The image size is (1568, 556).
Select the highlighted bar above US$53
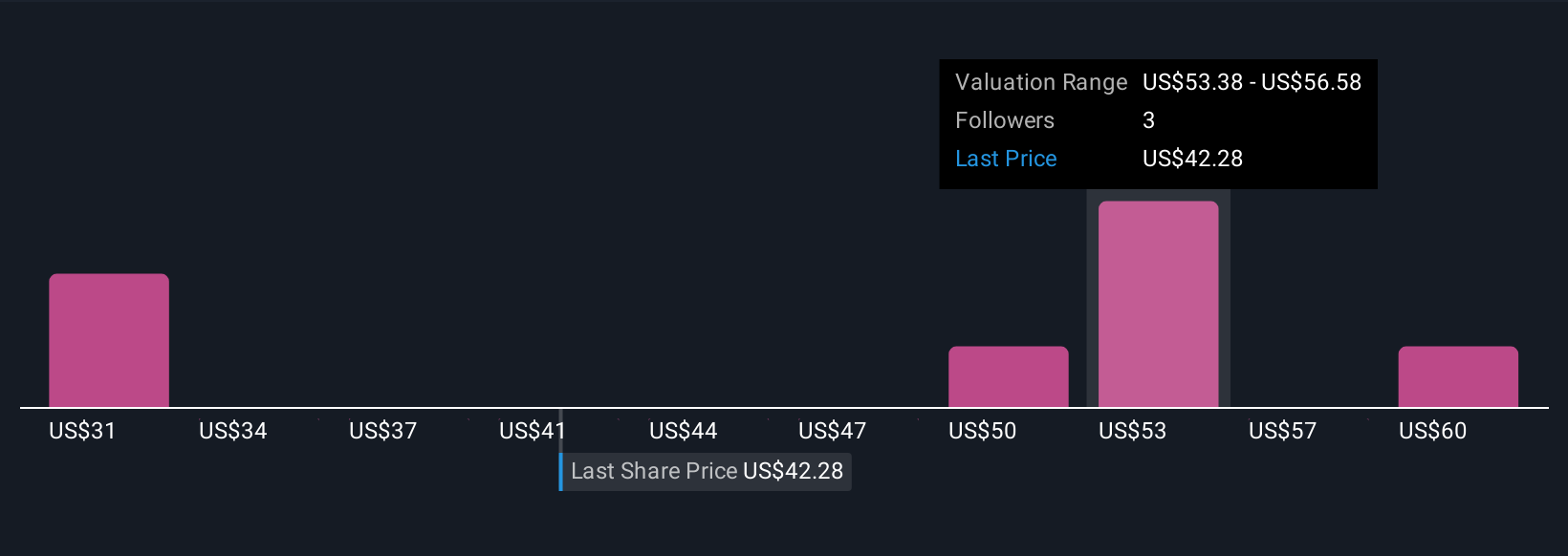pyautogui.click(x=1158, y=304)
